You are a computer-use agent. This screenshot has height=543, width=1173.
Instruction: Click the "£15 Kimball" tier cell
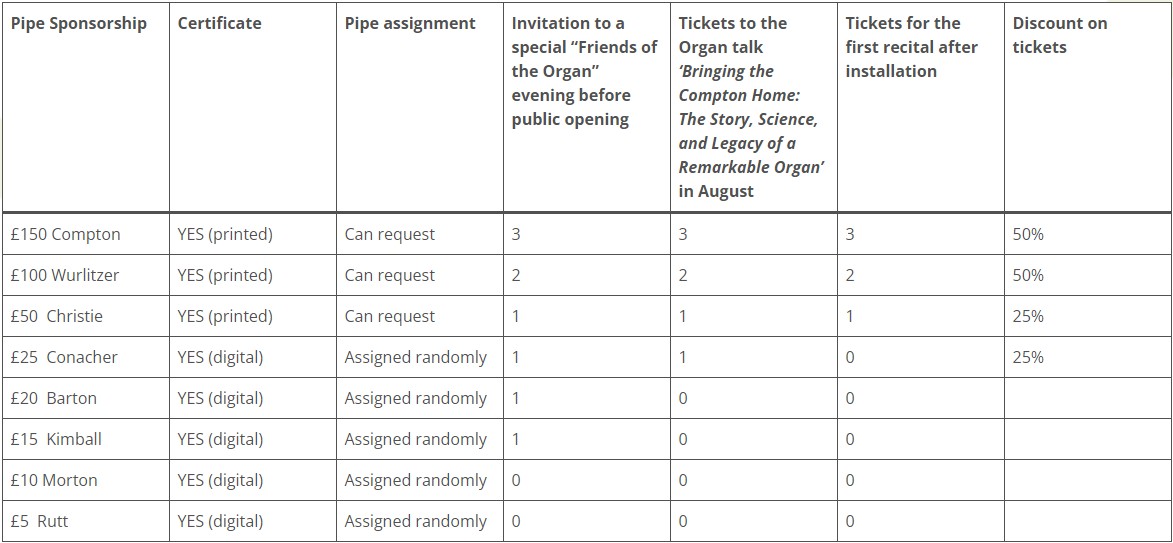pyautogui.click(x=56, y=439)
